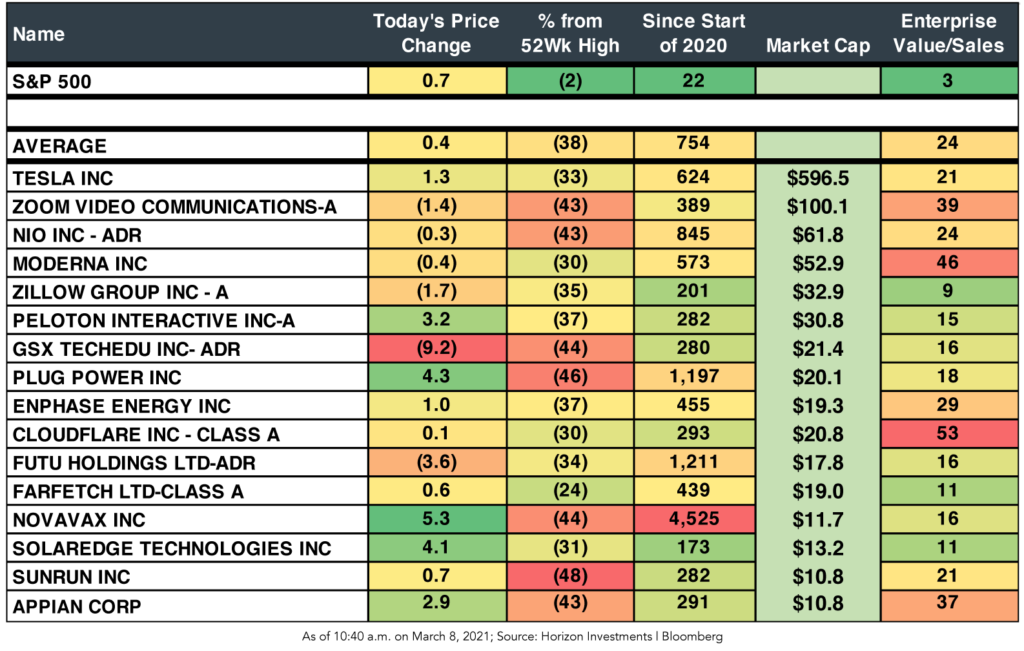
Task: Select SolarEdge's "4.1" price change
Action: tap(436, 547)
